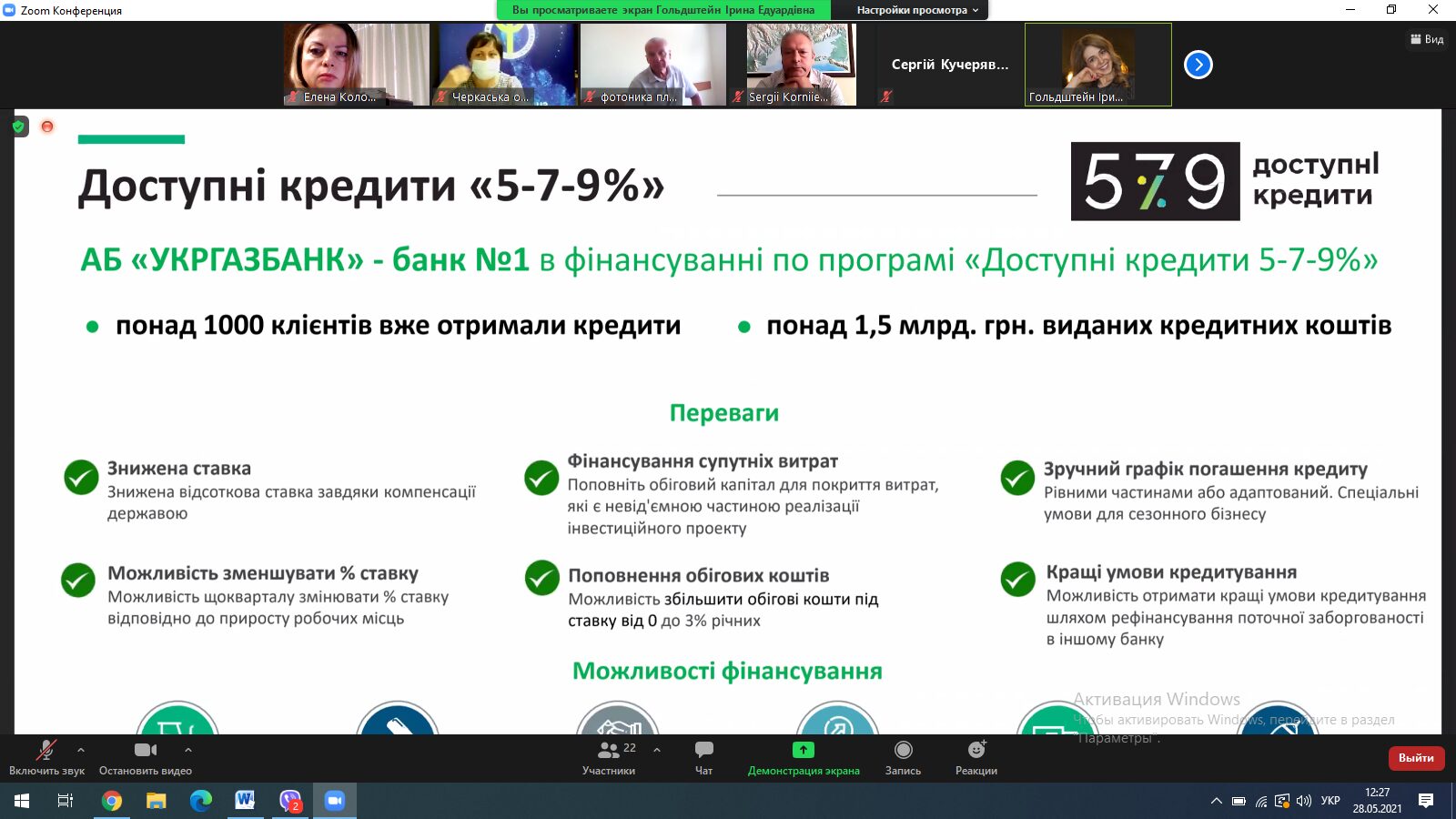Image resolution: width=1456 pixels, height=819 pixels.
Task: Start Демонстрация экрана screen sharing
Action: coord(804,758)
